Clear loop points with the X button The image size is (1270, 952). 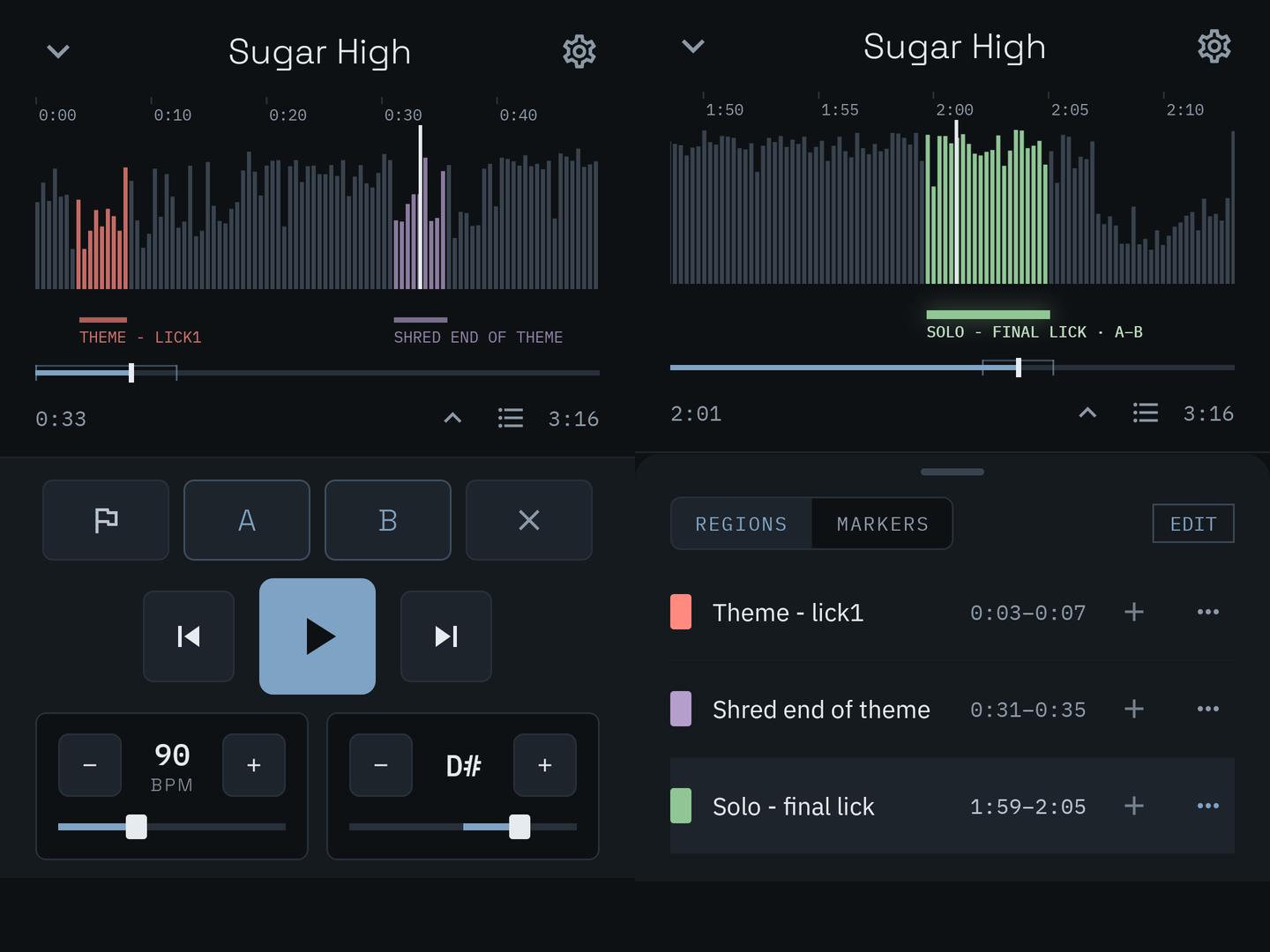(x=529, y=520)
